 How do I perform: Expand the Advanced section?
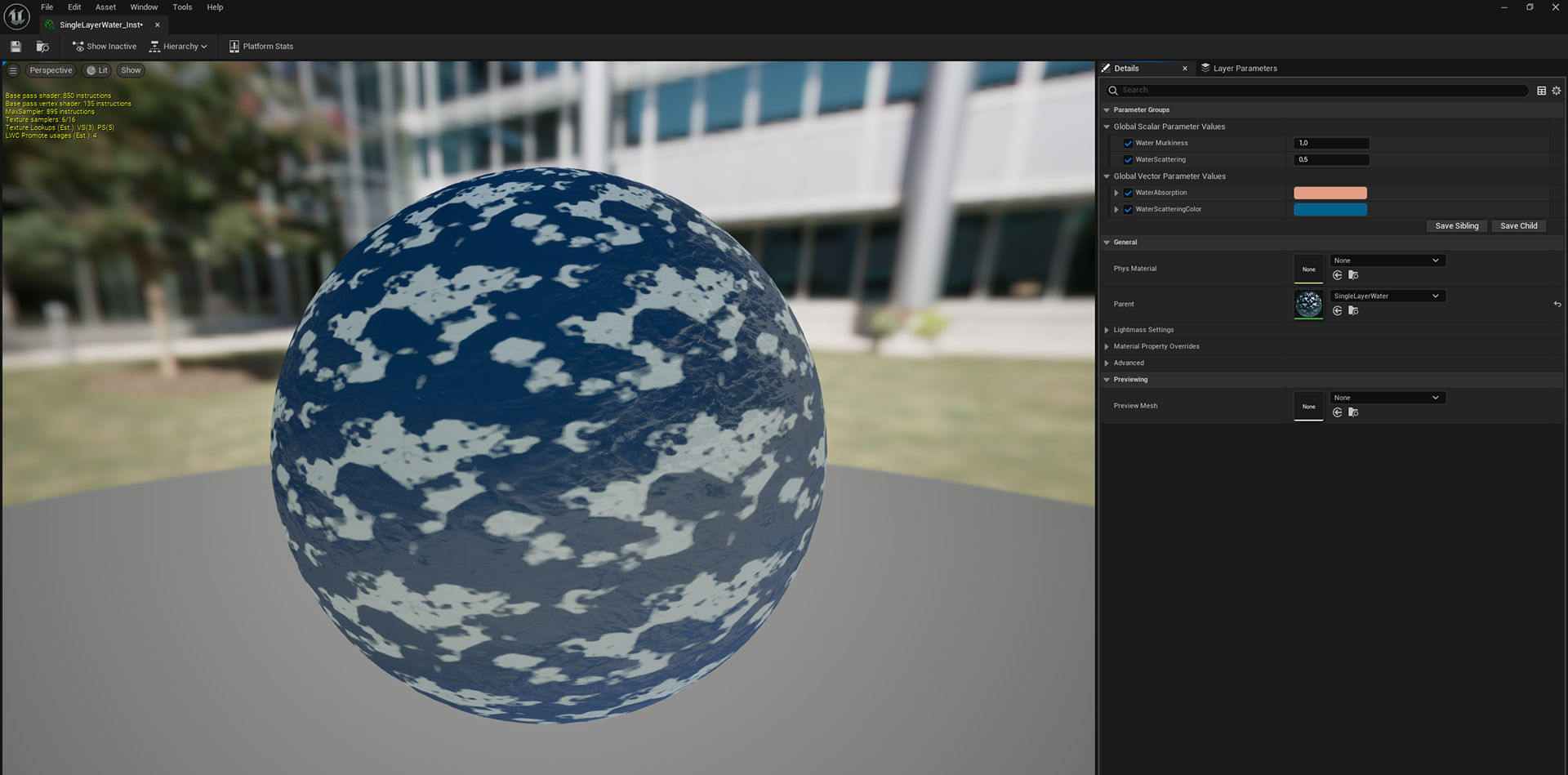coord(1107,363)
